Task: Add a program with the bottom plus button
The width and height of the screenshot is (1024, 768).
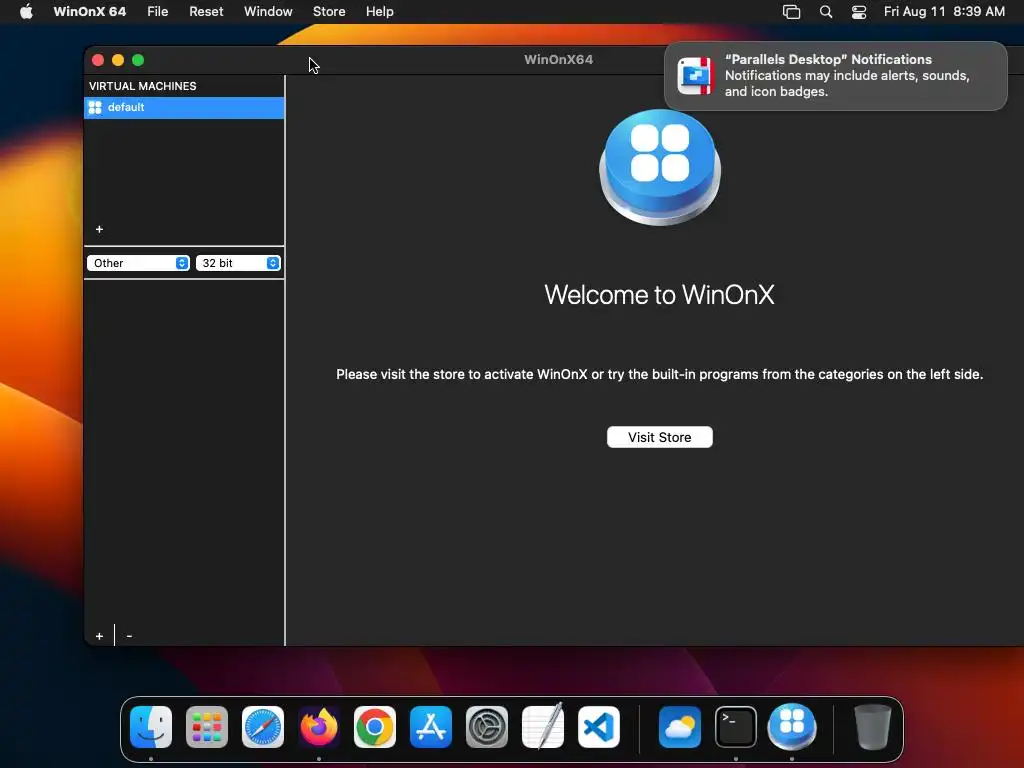Action: click(99, 636)
